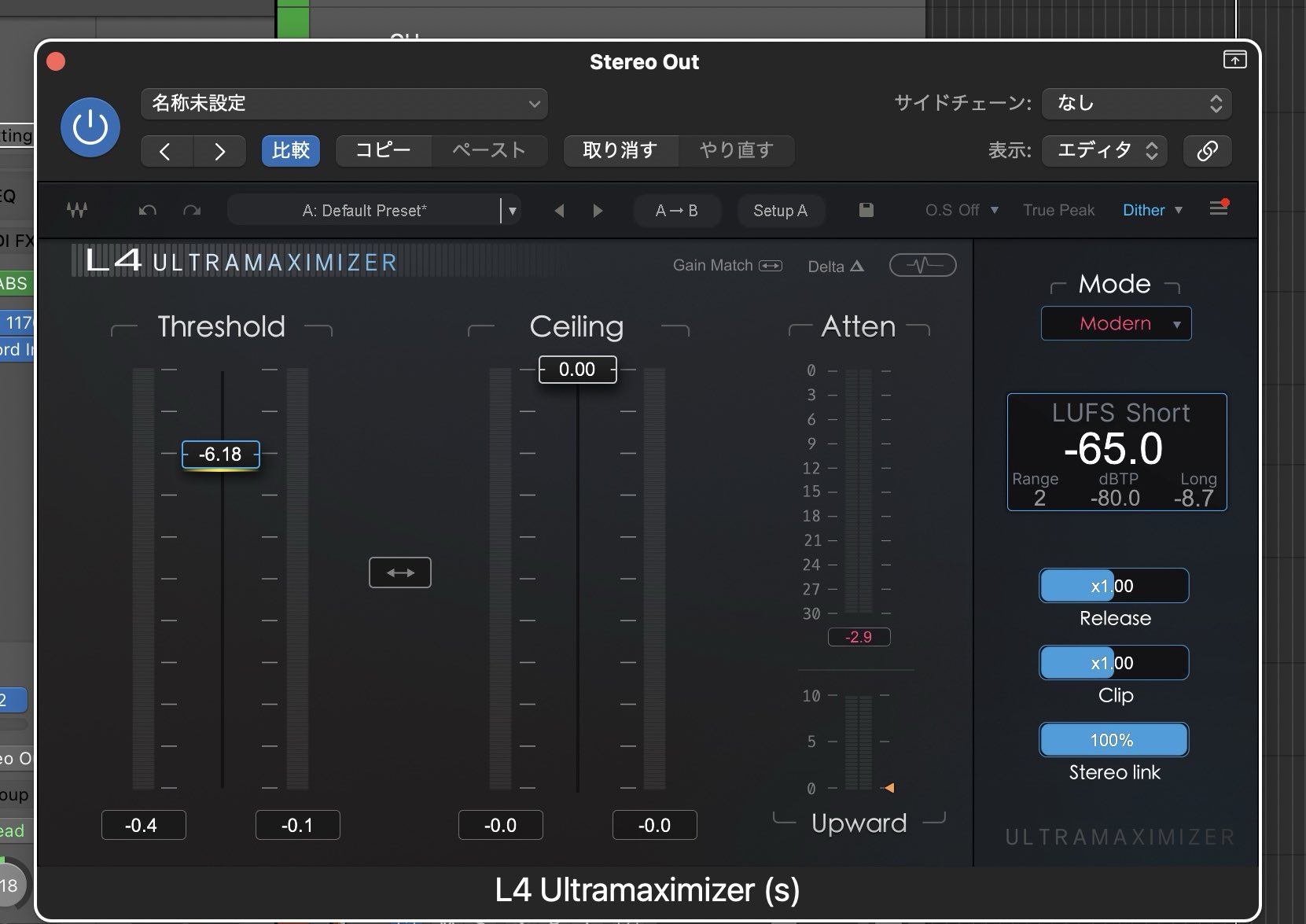This screenshot has height=924, width=1306.
Task: Expand the preset list arrow
Action: click(513, 211)
